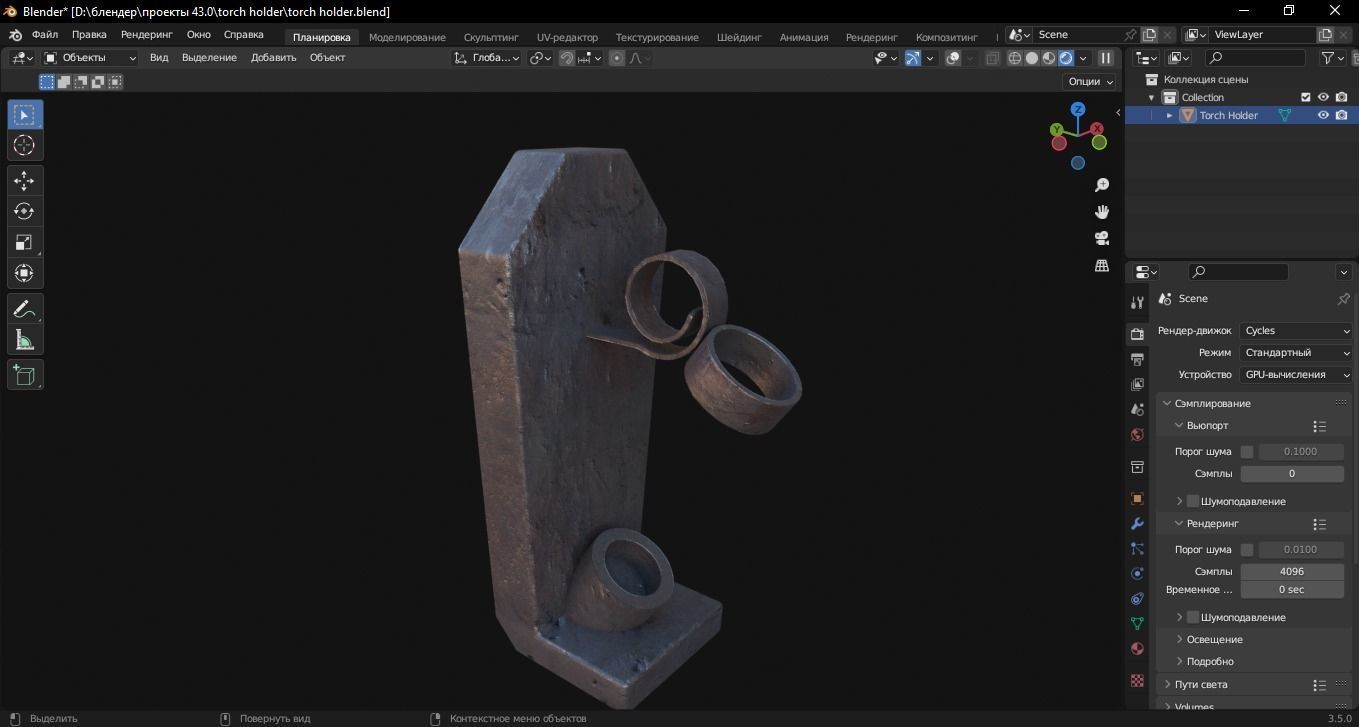Open the feature set Стандартный dropdown

1297,353
